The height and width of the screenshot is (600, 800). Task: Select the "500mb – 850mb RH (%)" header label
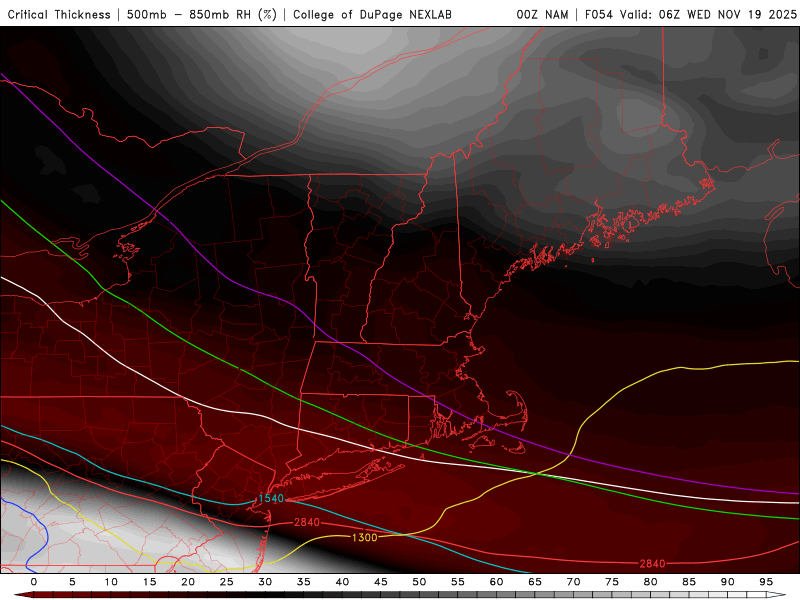point(202,15)
